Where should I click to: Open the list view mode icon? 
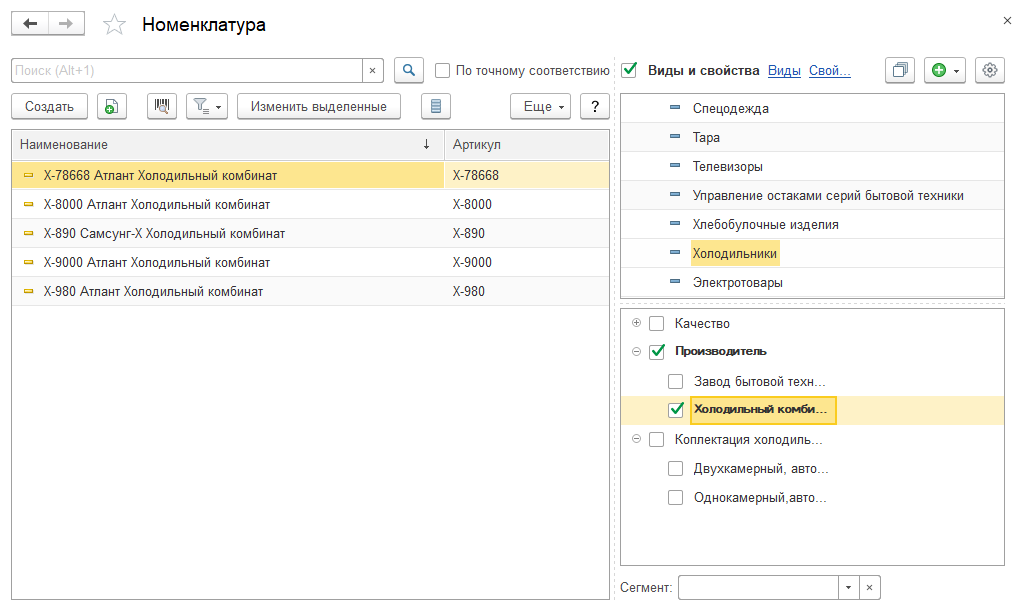click(436, 106)
